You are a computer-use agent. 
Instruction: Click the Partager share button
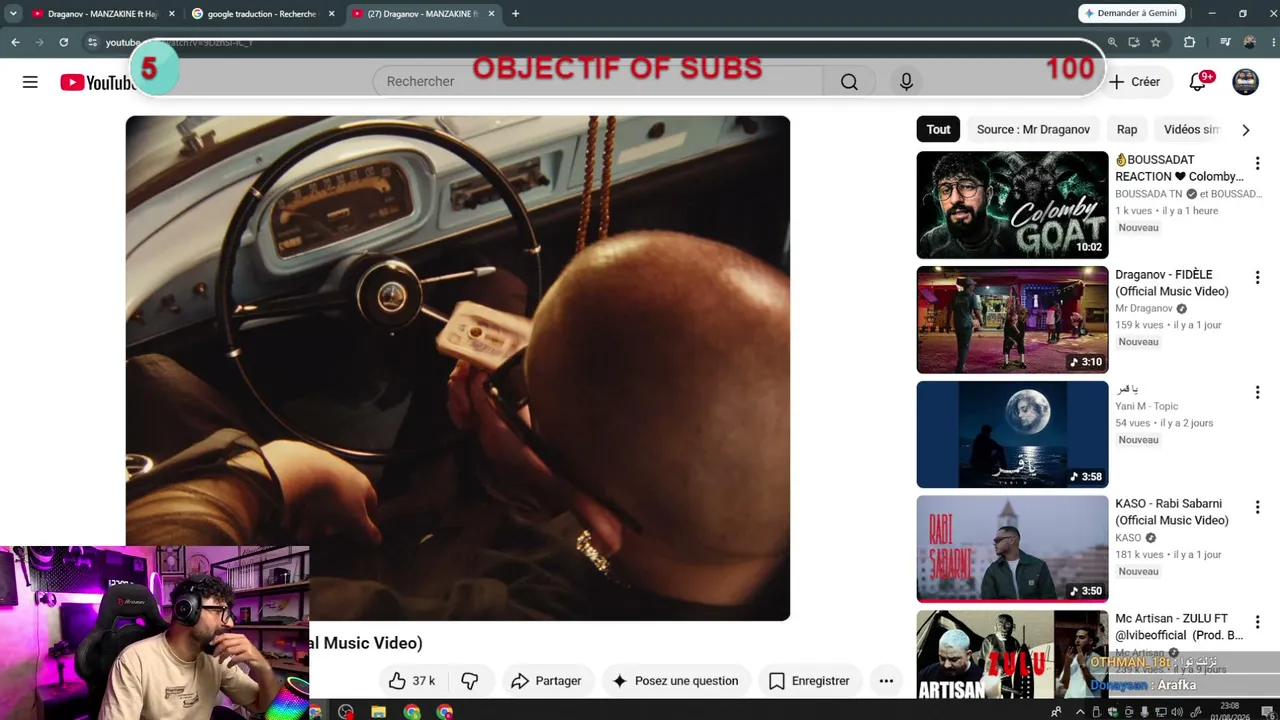[546, 681]
